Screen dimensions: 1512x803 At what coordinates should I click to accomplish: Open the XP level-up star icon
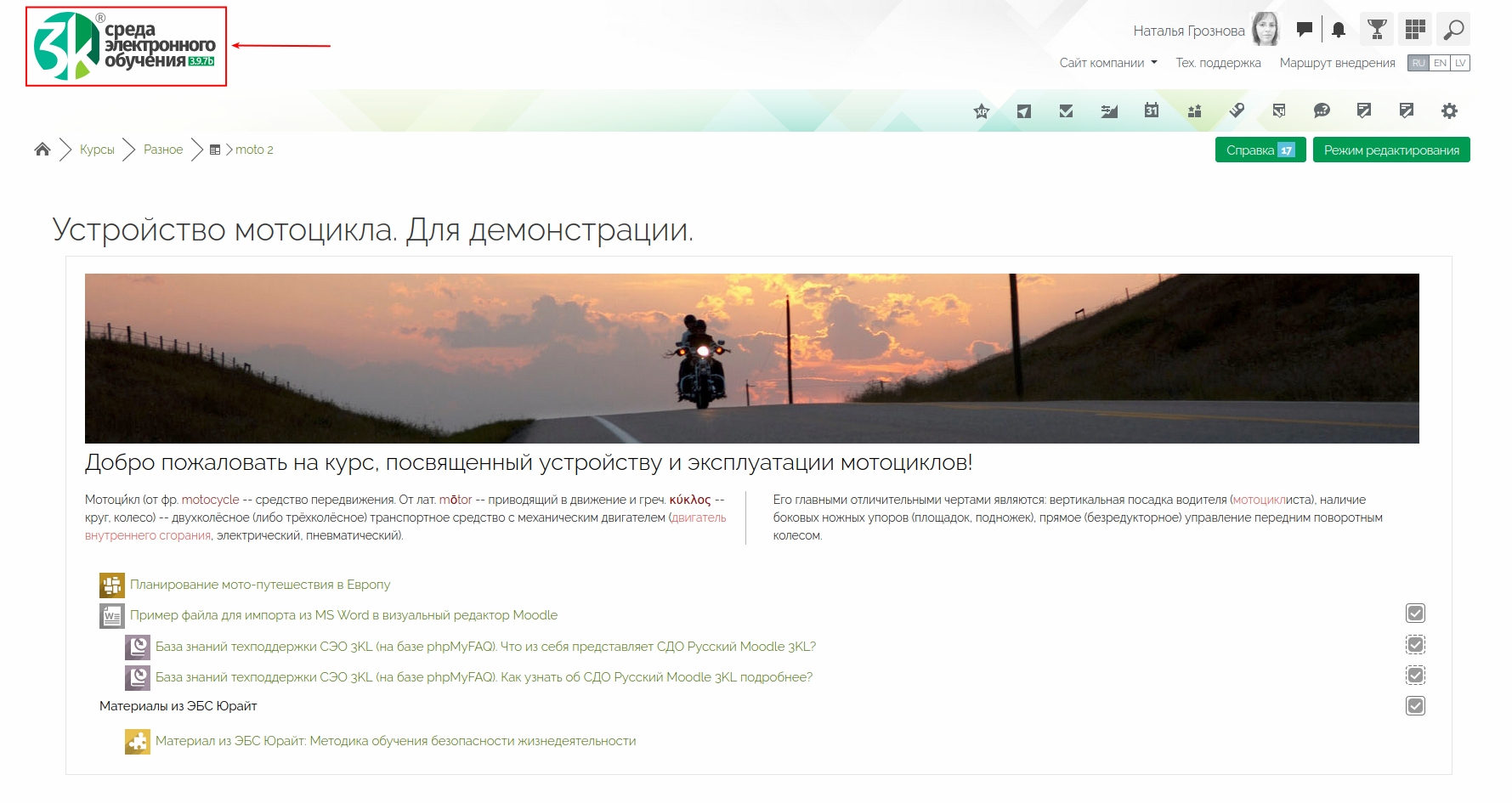pos(982,110)
